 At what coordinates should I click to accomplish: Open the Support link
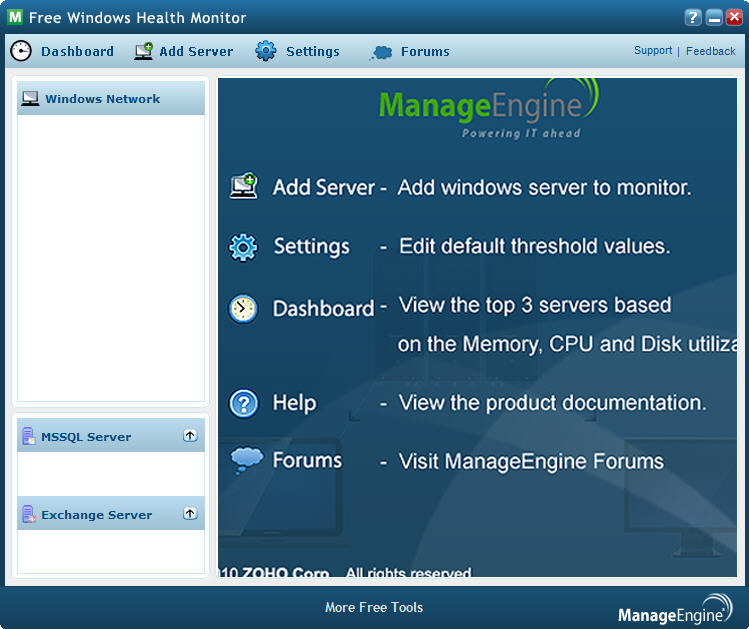[x=653, y=51]
